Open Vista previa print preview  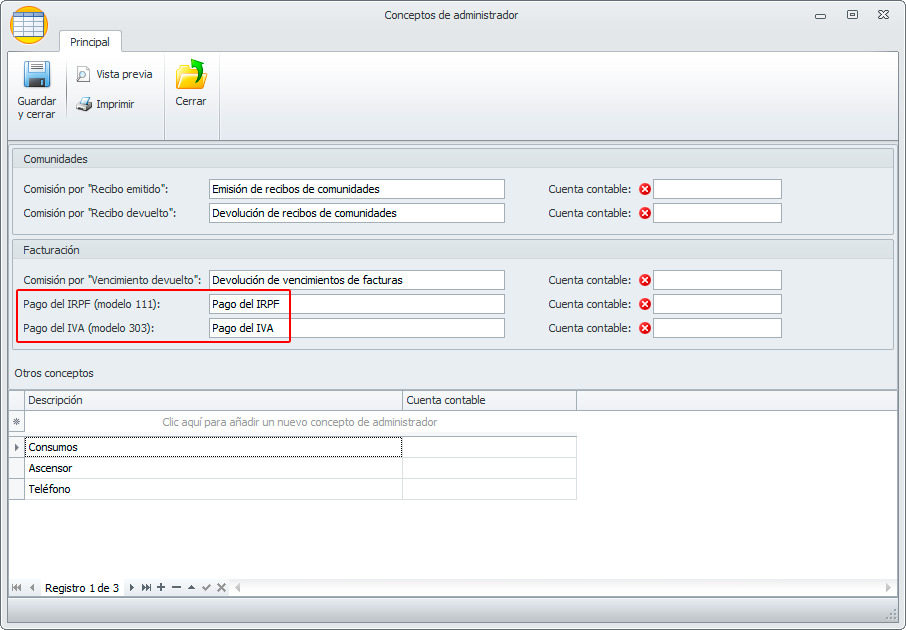114,75
